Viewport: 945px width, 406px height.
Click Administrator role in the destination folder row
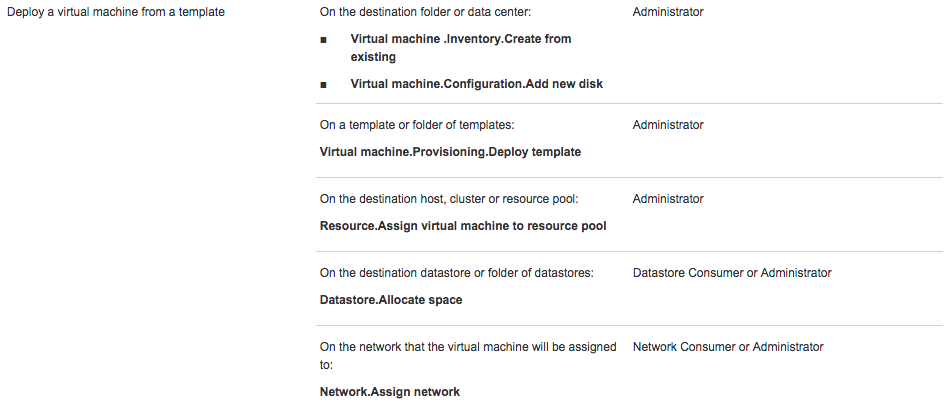coord(668,12)
